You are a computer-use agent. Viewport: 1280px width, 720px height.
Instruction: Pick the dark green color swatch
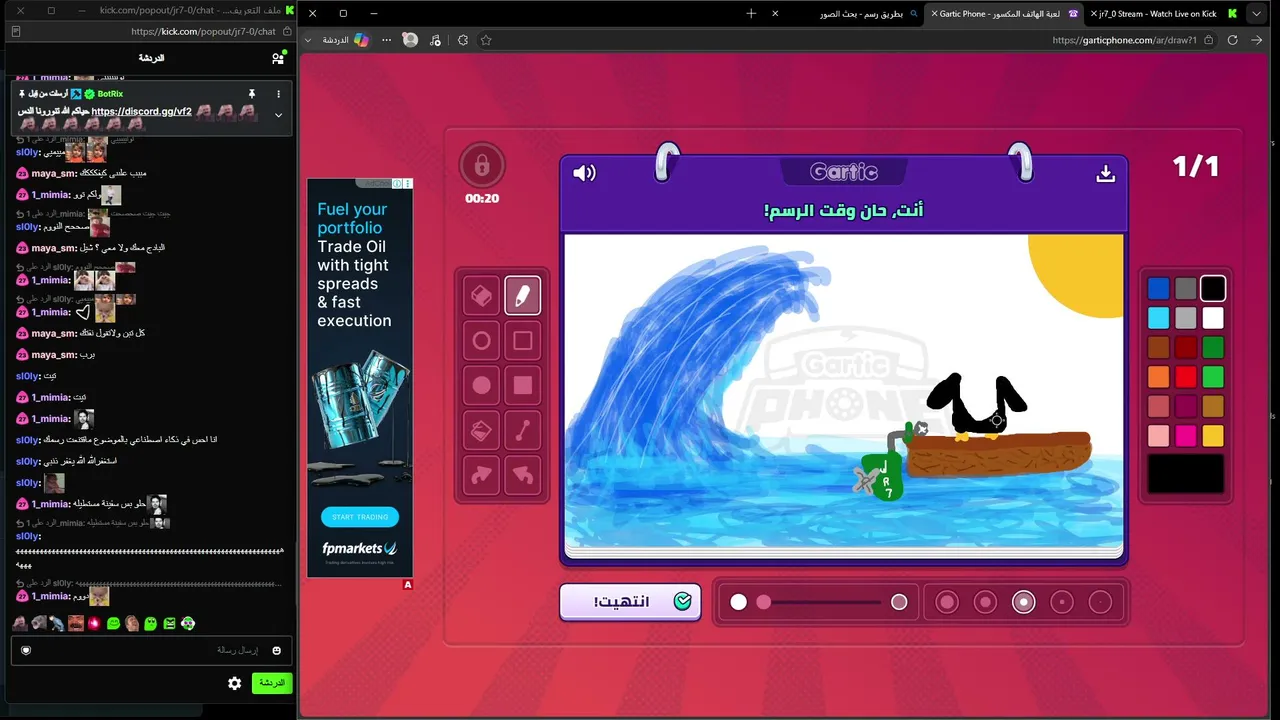coord(1212,347)
